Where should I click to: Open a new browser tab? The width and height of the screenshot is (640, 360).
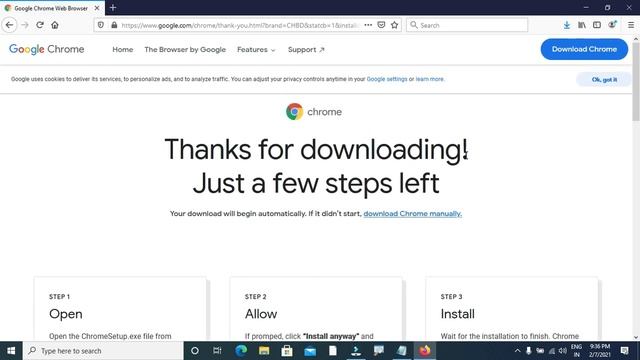click(x=113, y=8)
